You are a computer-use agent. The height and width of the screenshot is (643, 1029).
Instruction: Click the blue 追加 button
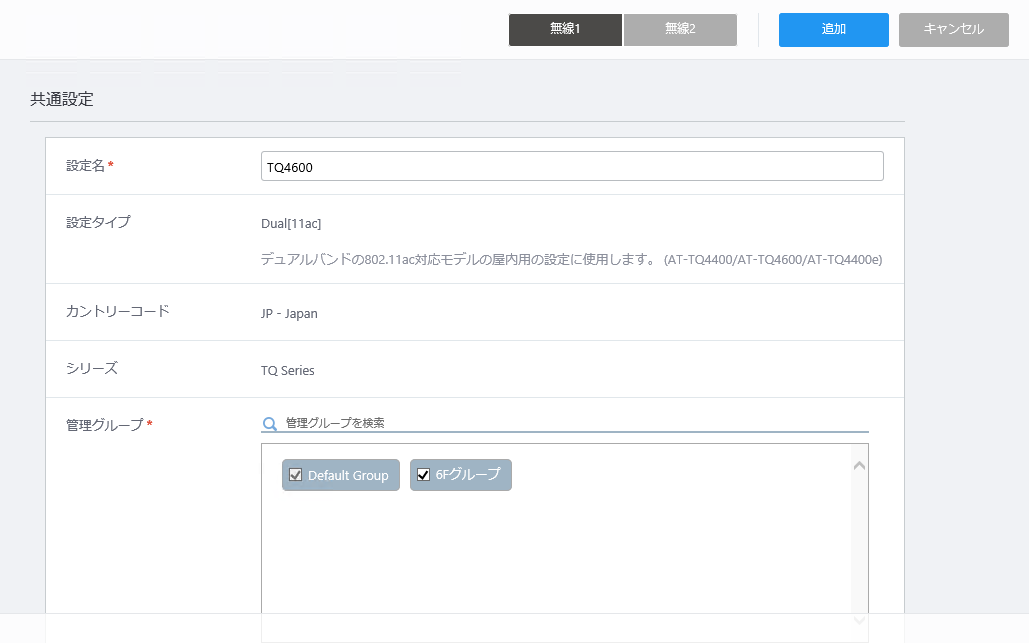coord(833,30)
